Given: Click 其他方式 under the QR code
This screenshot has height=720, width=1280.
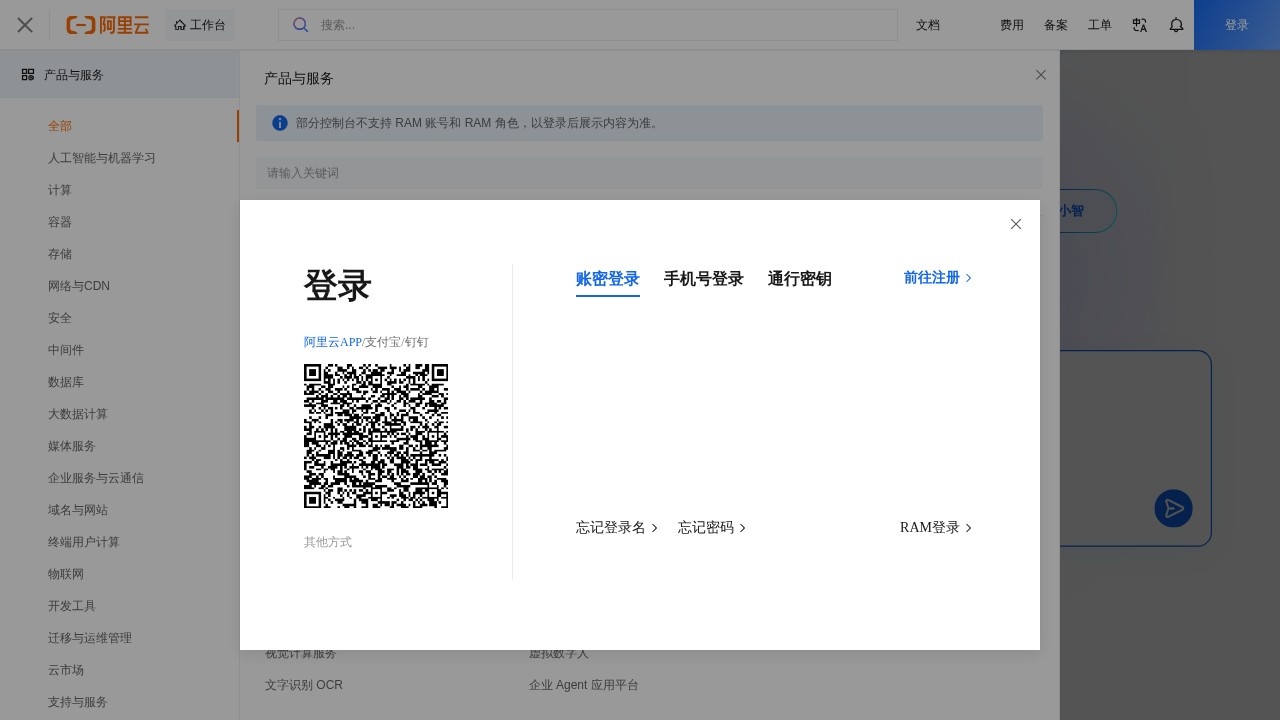Looking at the screenshot, I should click(328, 542).
